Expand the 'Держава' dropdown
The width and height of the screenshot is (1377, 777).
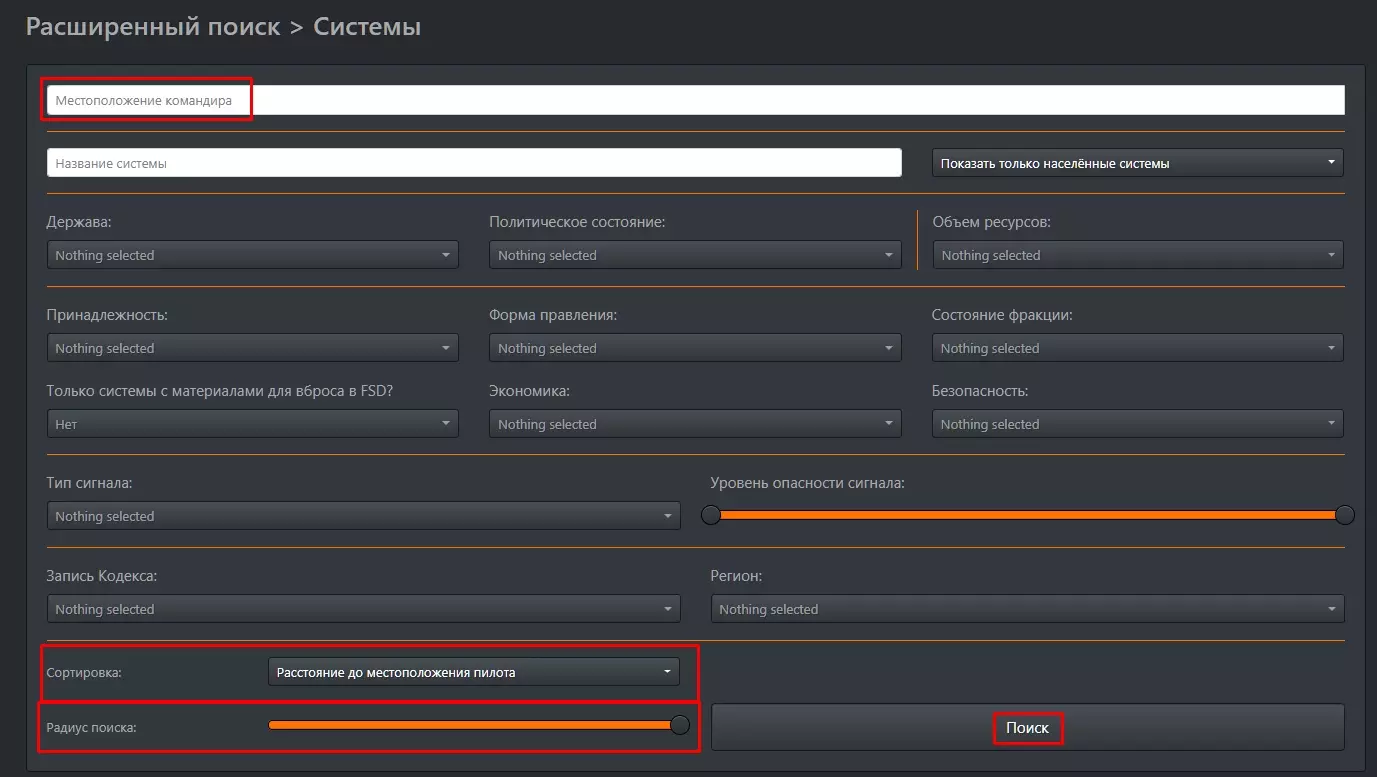pos(252,255)
